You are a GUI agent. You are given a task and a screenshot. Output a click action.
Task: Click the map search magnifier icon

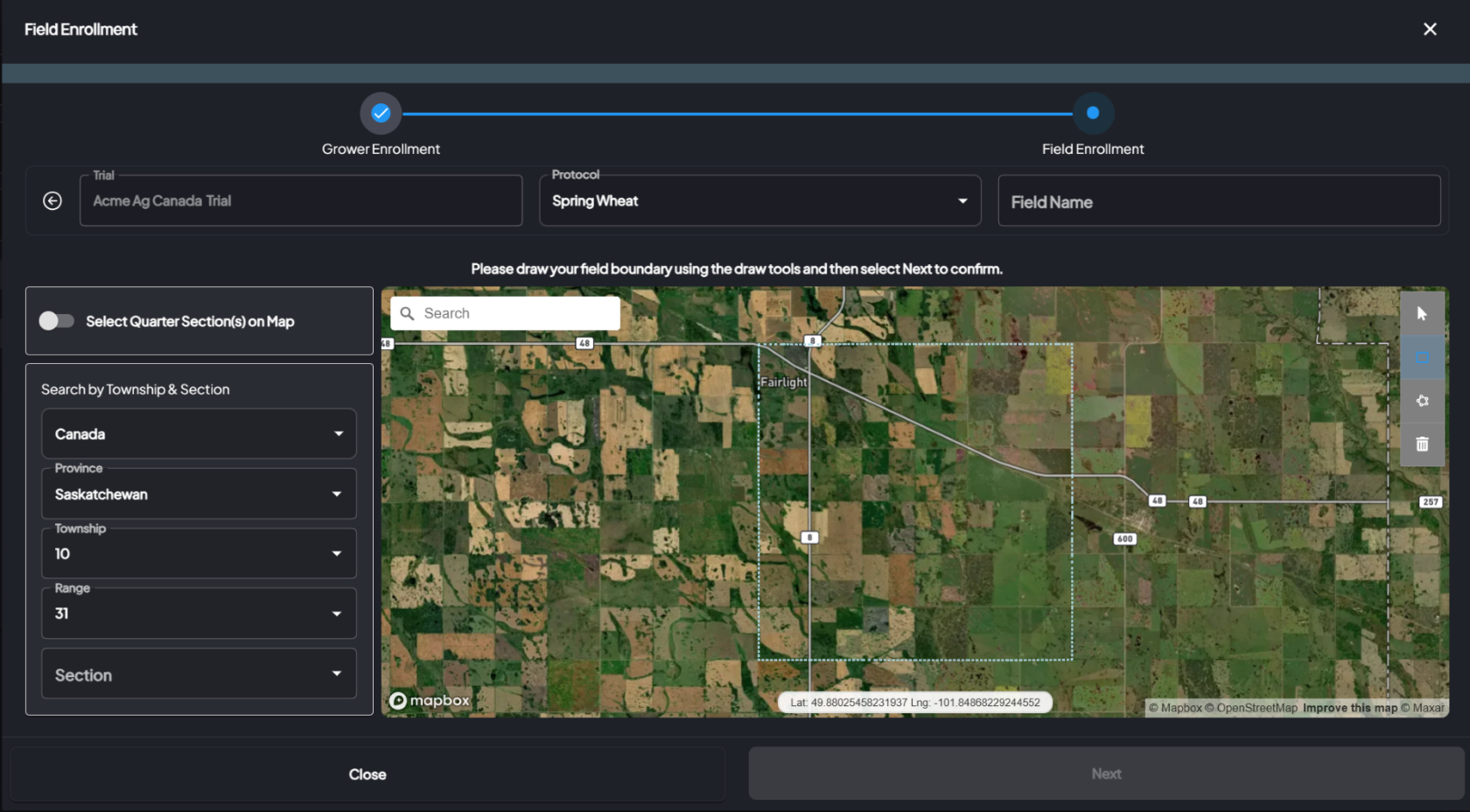407,313
